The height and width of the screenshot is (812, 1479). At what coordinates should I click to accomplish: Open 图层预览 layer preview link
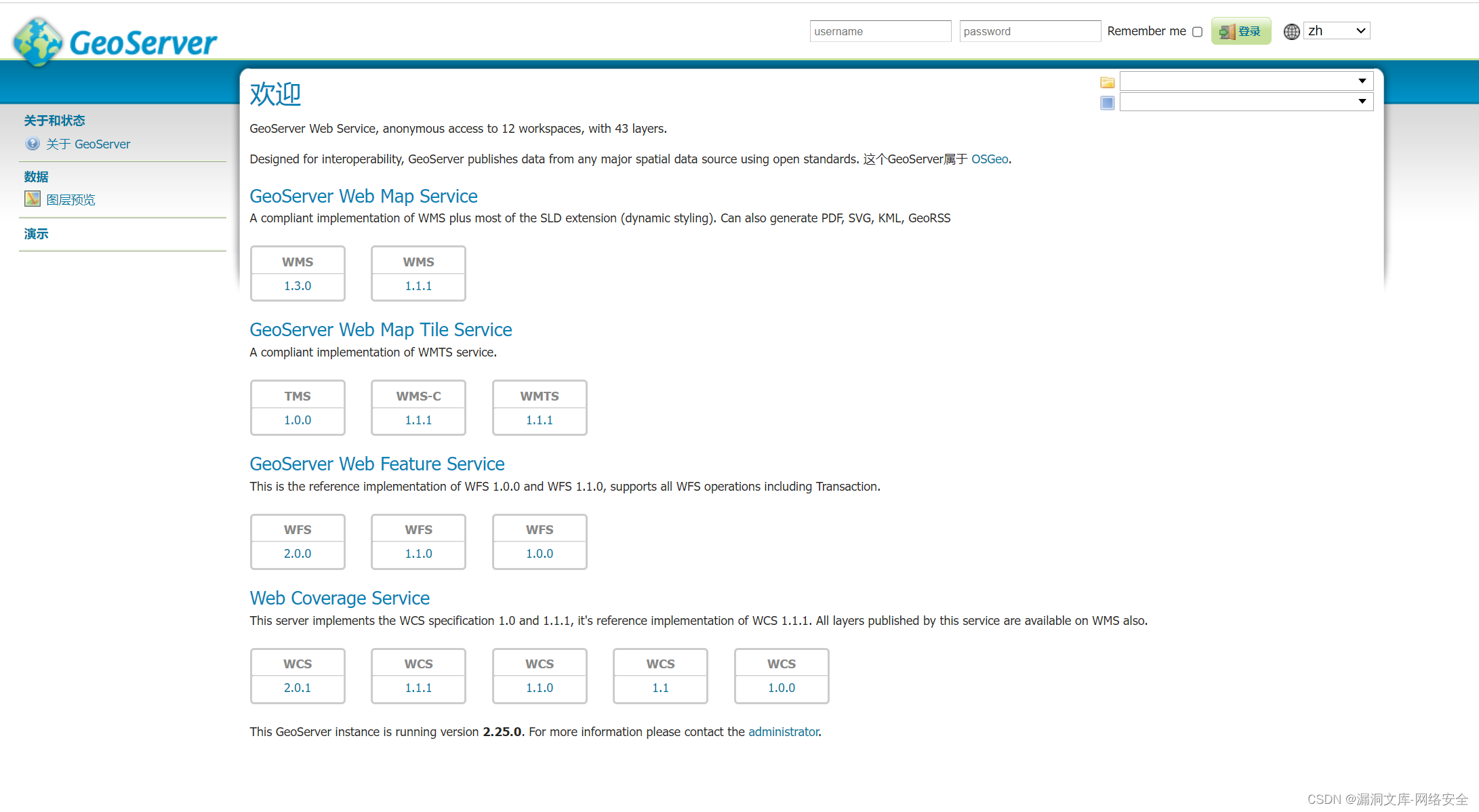pyautogui.click(x=70, y=199)
